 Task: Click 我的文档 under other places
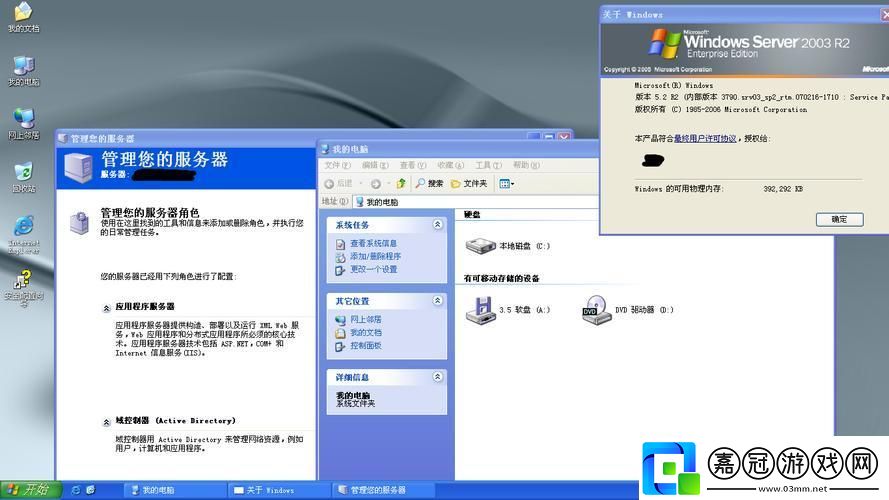365,333
